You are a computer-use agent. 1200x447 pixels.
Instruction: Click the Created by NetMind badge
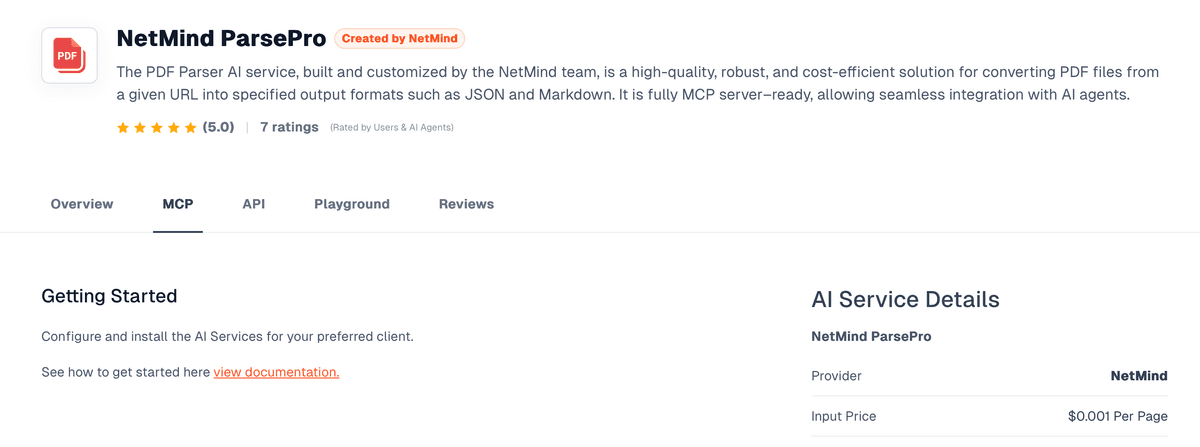pos(400,39)
